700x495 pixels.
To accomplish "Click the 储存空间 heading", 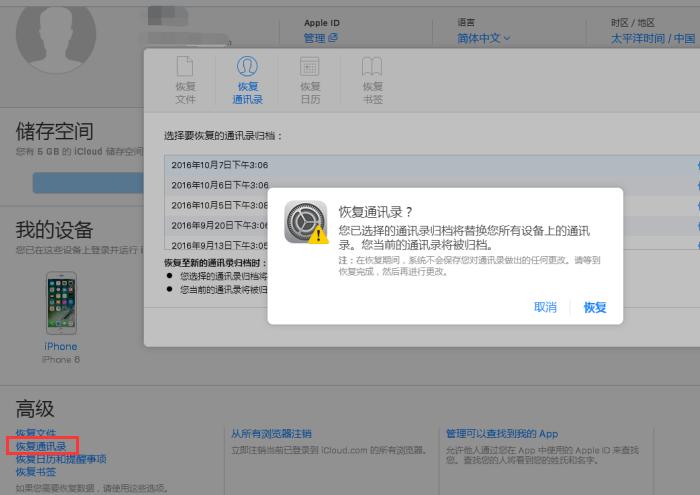I will [54, 131].
